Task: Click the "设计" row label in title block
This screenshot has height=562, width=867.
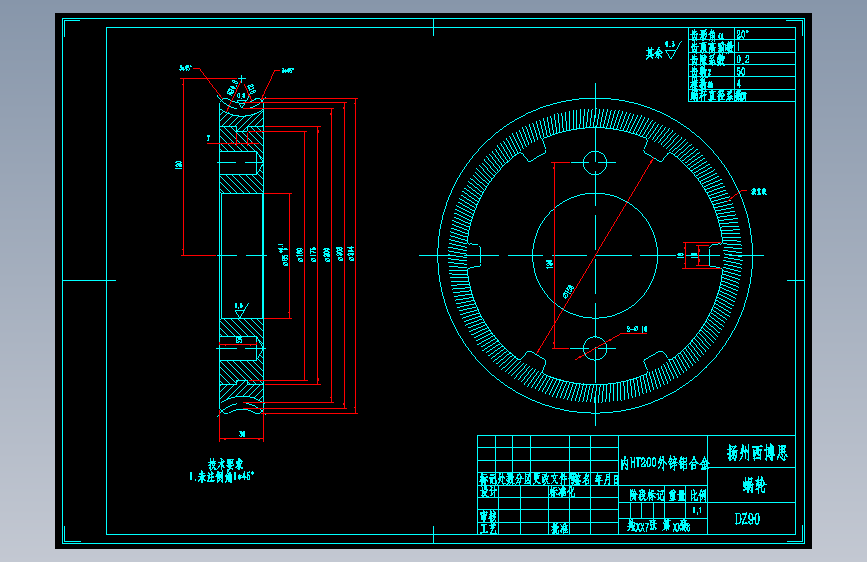Action: [x=488, y=492]
